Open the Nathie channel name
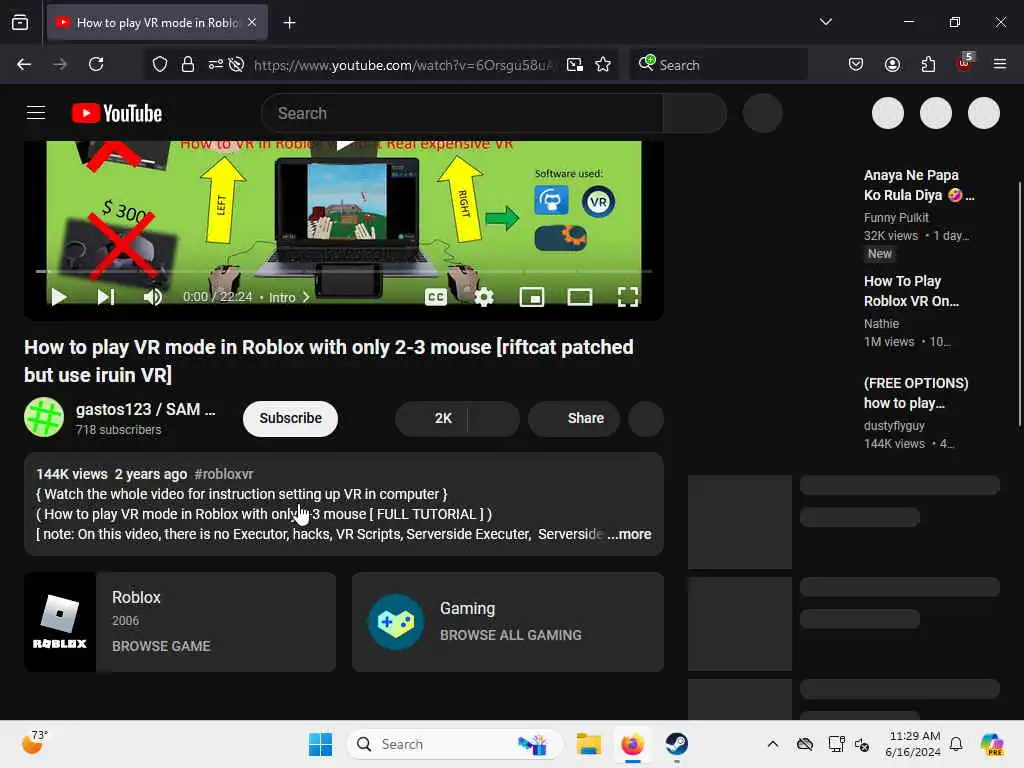1024x768 pixels. pyautogui.click(x=881, y=323)
